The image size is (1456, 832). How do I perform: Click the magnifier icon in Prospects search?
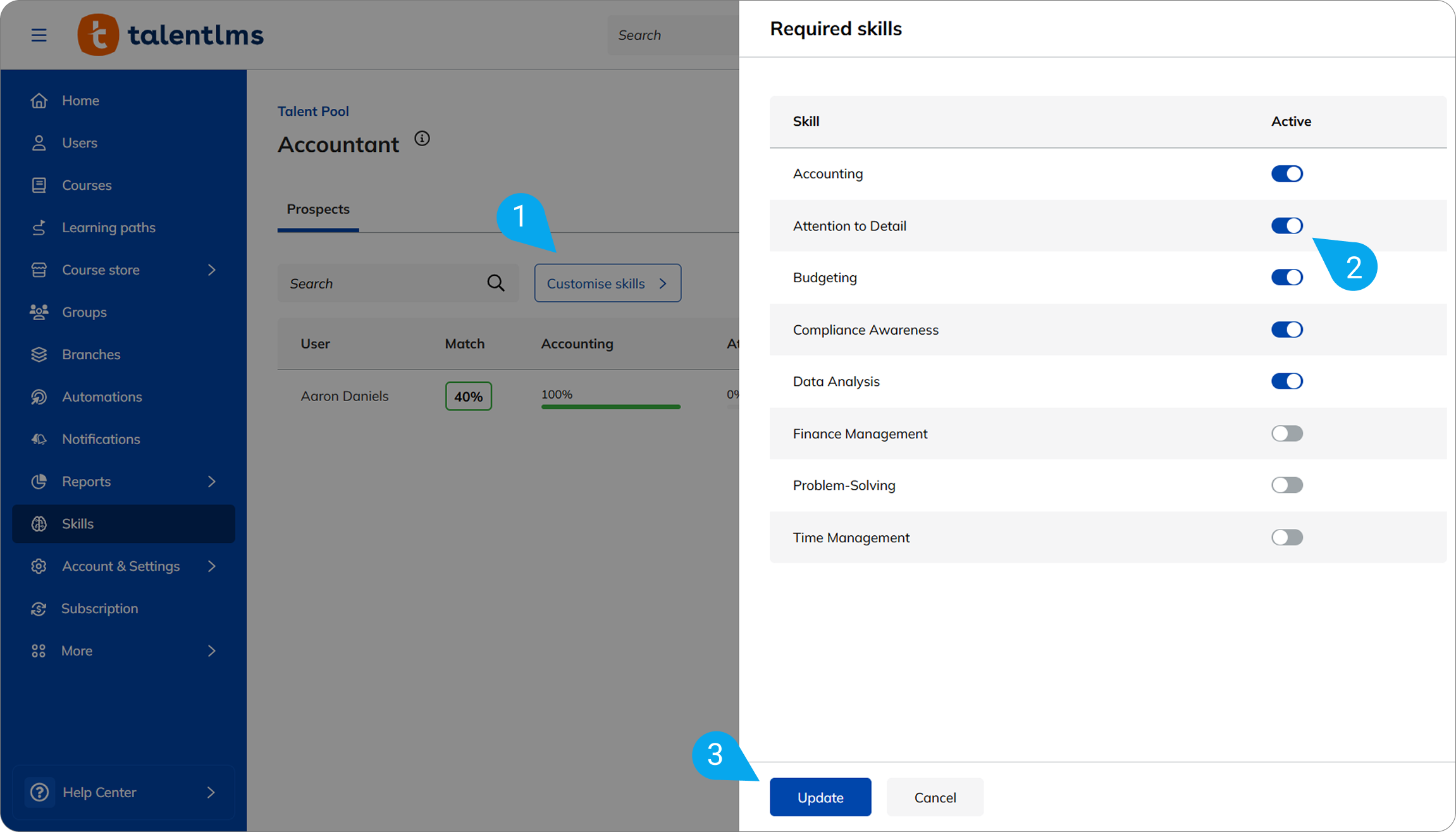tap(496, 283)
